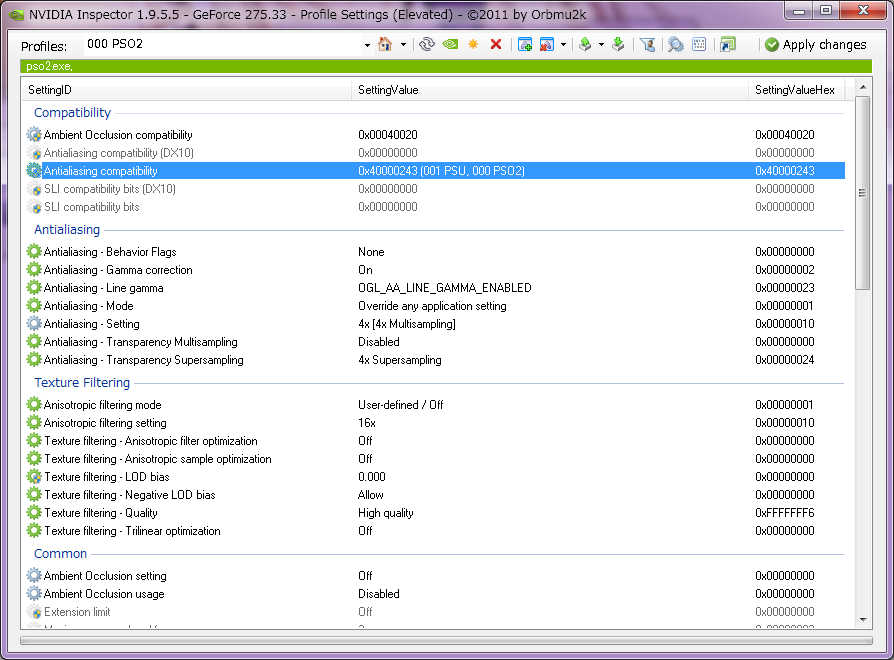Click the gear icon for Antialiasing - Behavior Flags
The image size is (894, 660).
tap(34, 252)
